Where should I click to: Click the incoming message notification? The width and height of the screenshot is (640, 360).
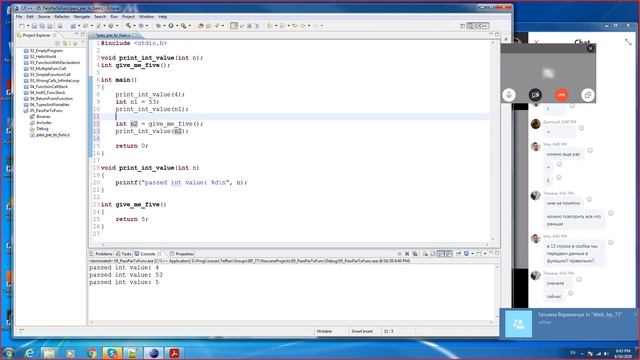click(x=569, y=323)
